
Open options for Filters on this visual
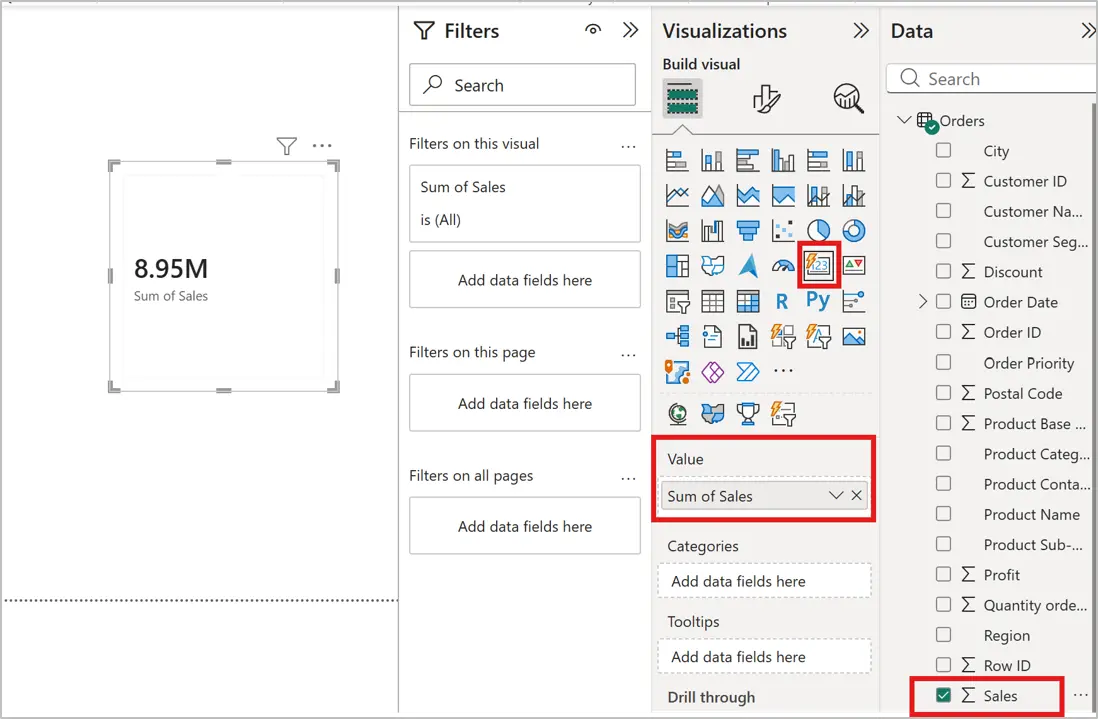click(x=628, y=146)
